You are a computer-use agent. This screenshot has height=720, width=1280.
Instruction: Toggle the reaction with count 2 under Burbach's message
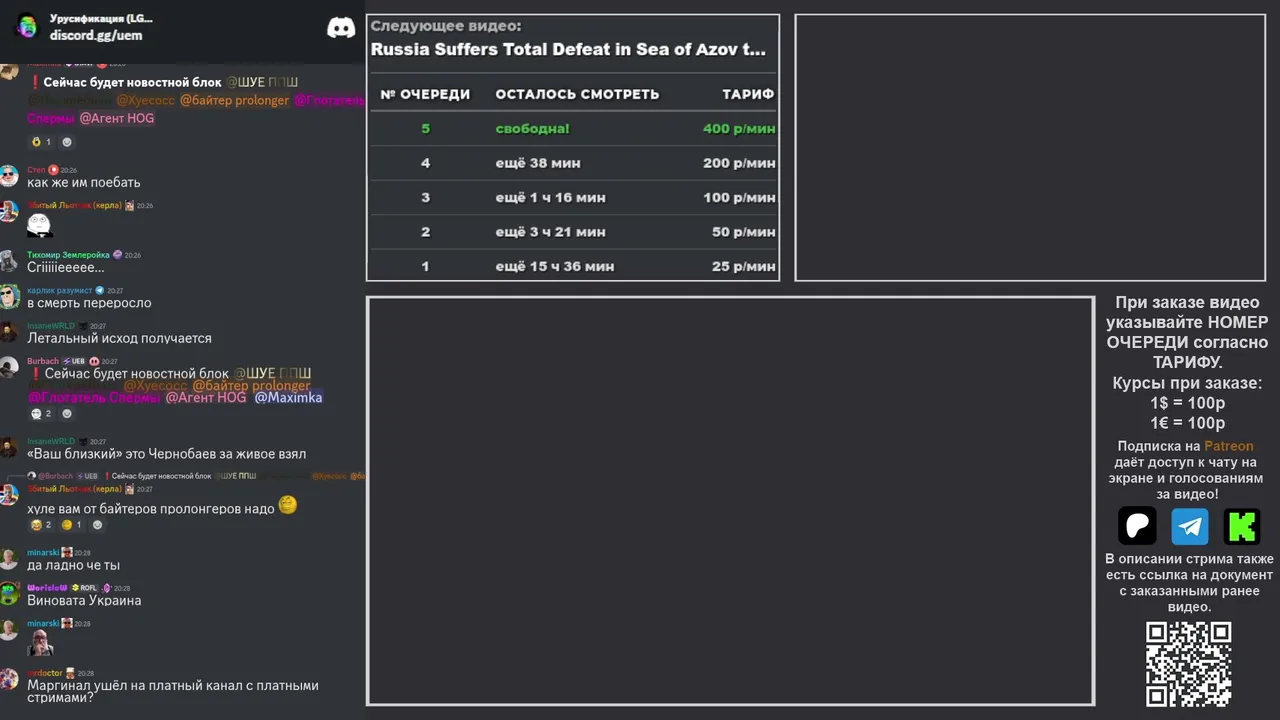point(41,414)
